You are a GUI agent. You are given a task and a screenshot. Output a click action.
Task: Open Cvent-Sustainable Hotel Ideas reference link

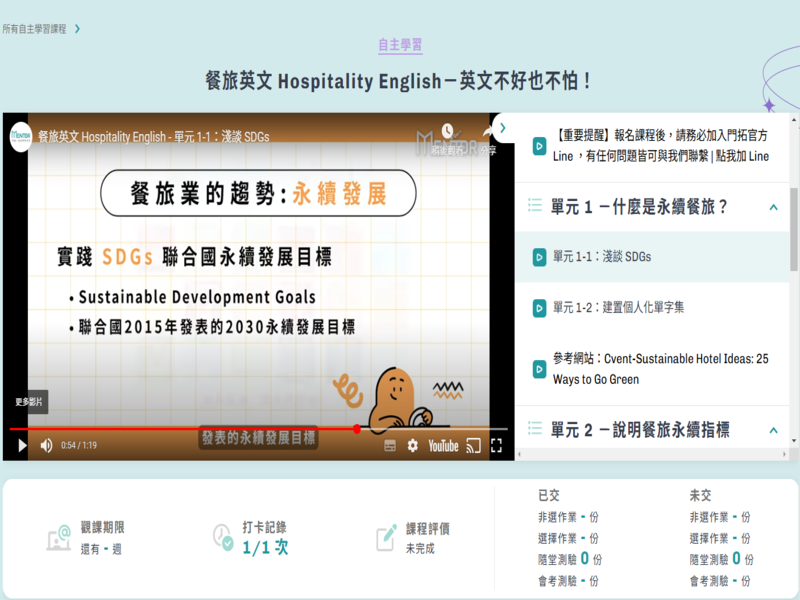pos(659,369)
